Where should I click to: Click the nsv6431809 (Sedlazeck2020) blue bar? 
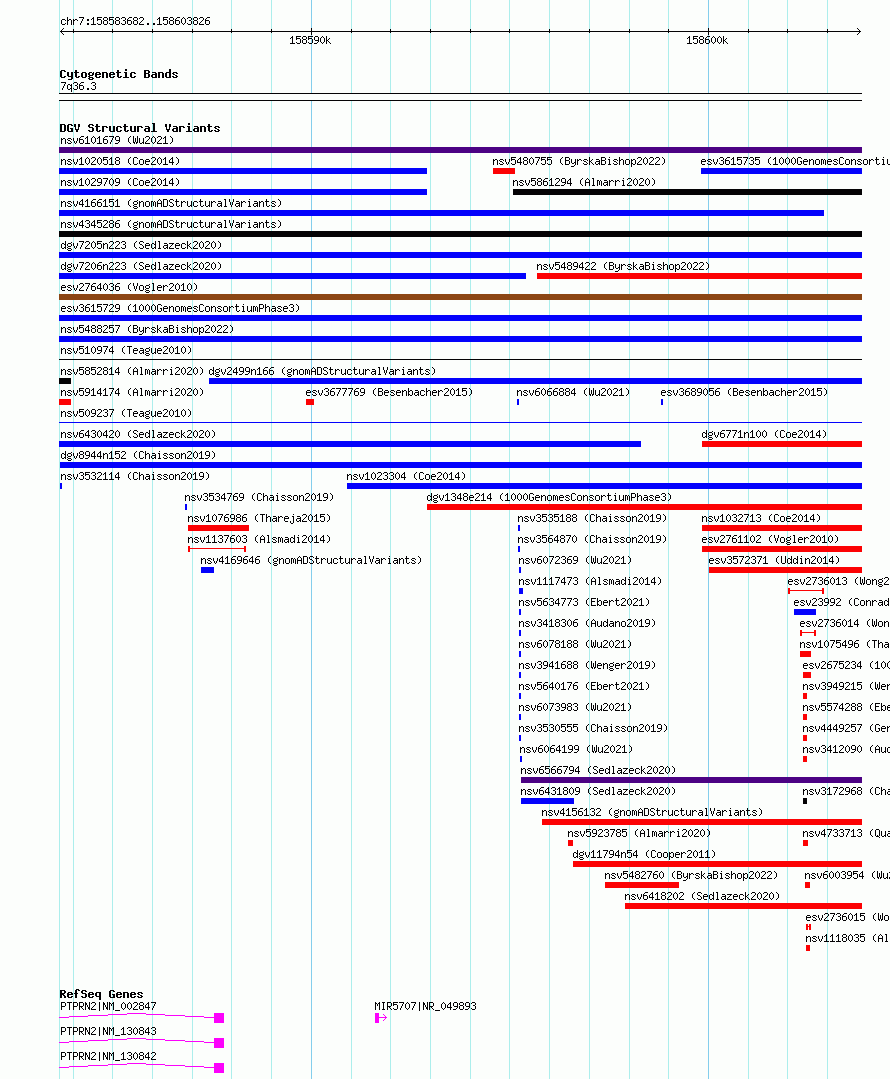click(547, 801)
